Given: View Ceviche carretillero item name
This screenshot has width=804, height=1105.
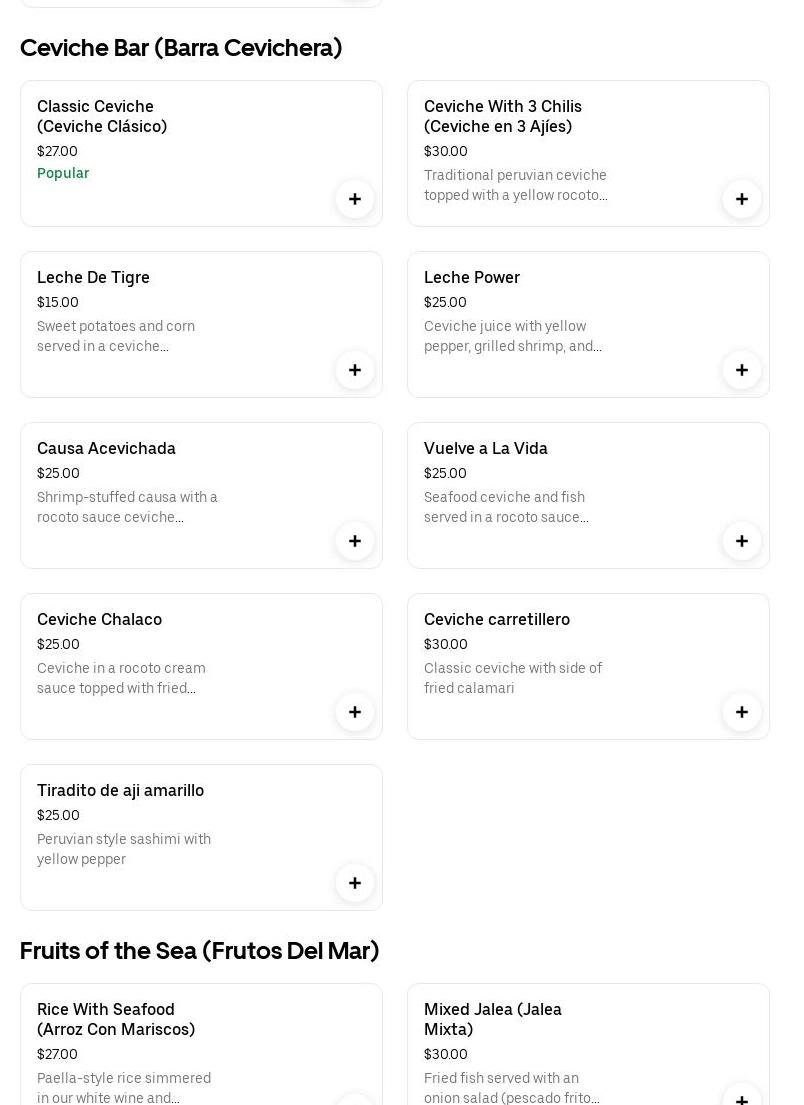Looking at the screenshot, I should (497, 619).
